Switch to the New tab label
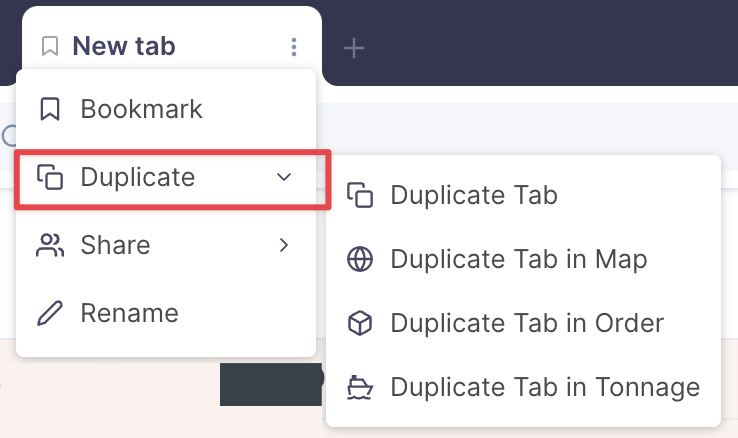This screenshot has height=438, width=738. coord(124,46)
